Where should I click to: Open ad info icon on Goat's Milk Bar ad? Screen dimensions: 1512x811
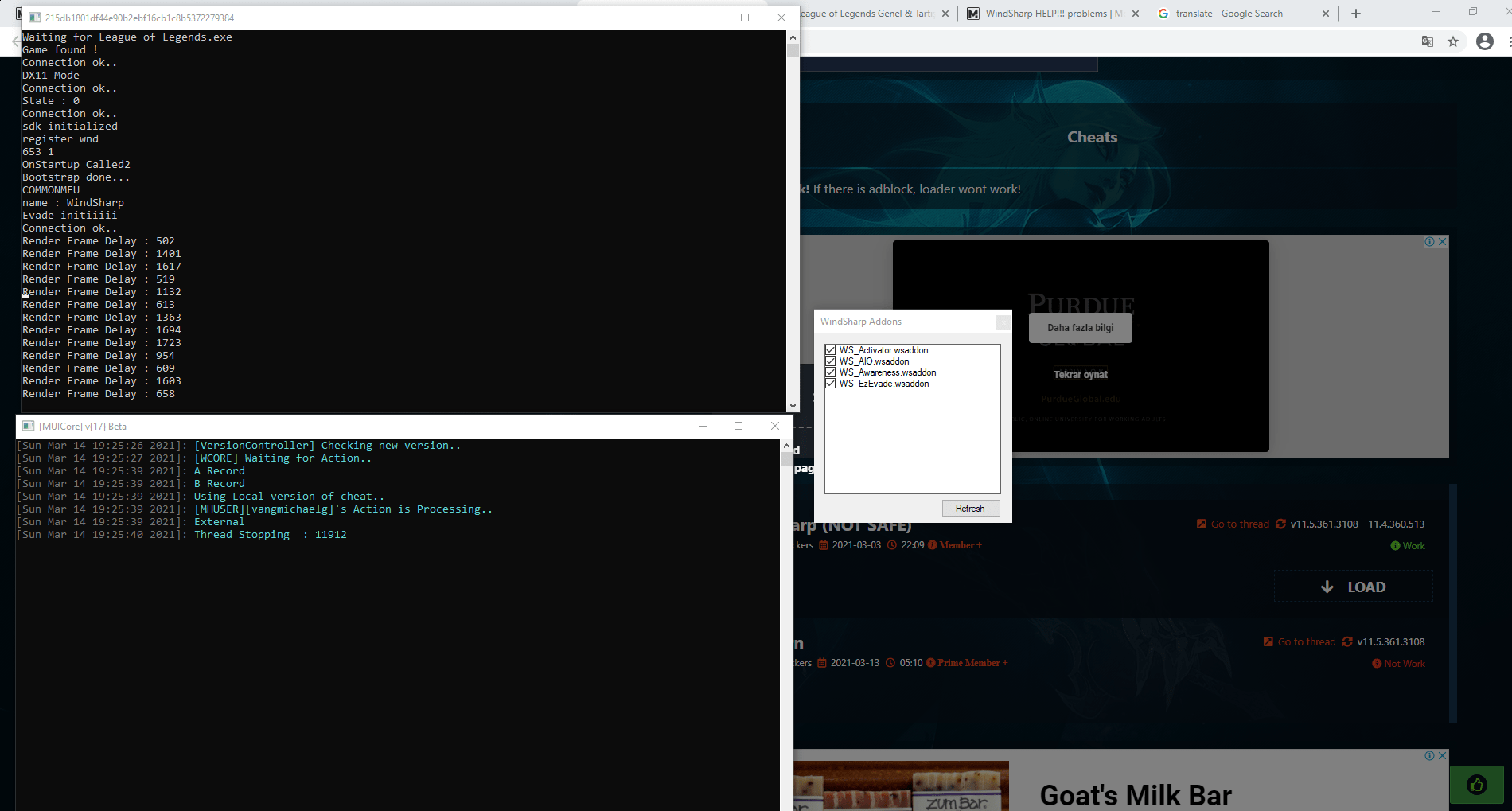1430,755
